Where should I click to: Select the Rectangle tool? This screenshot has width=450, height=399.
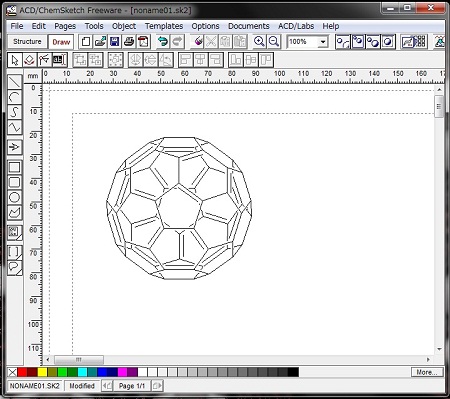tap(14, 167)
